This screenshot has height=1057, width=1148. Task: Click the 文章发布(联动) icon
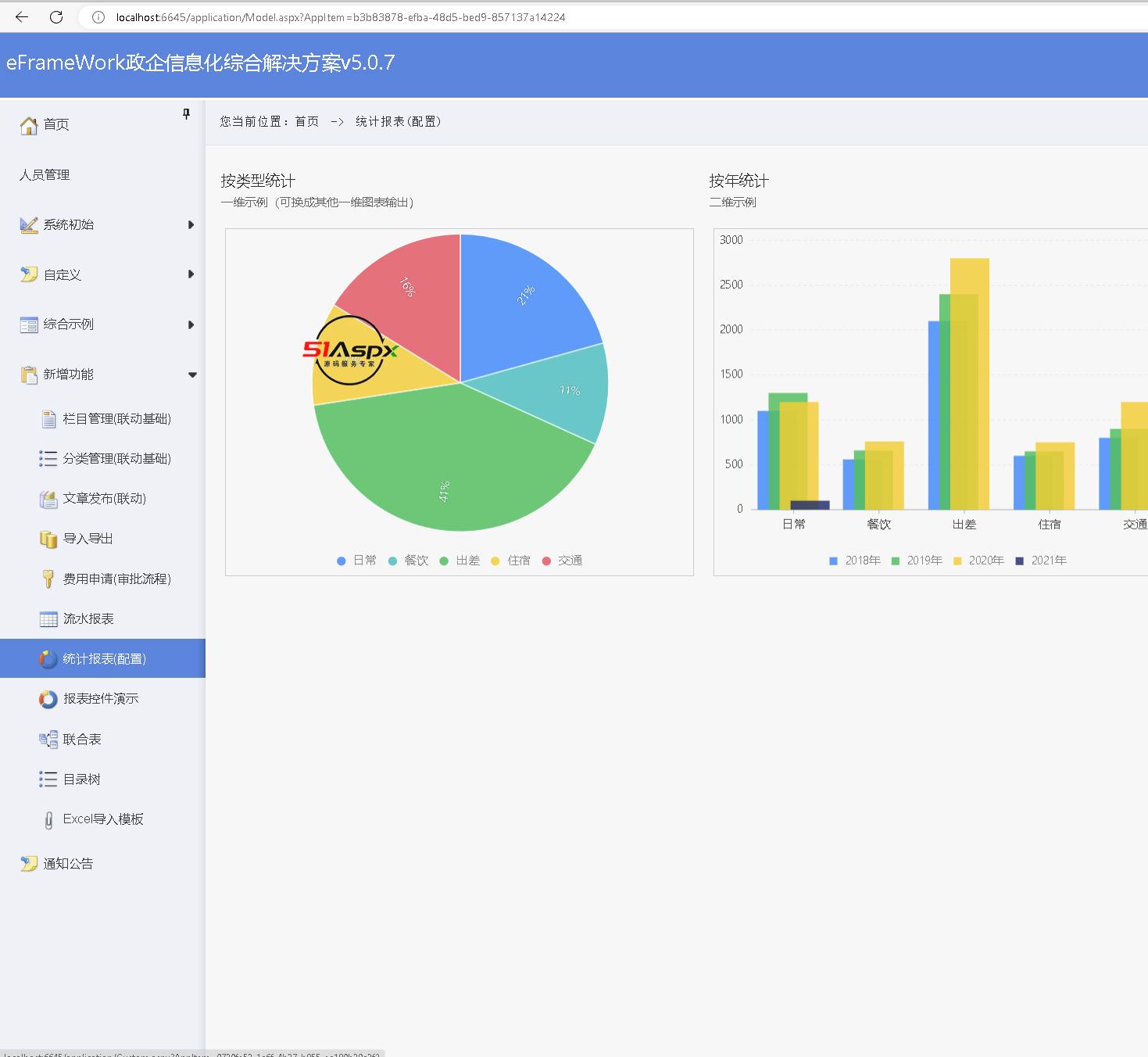point(48,499)
